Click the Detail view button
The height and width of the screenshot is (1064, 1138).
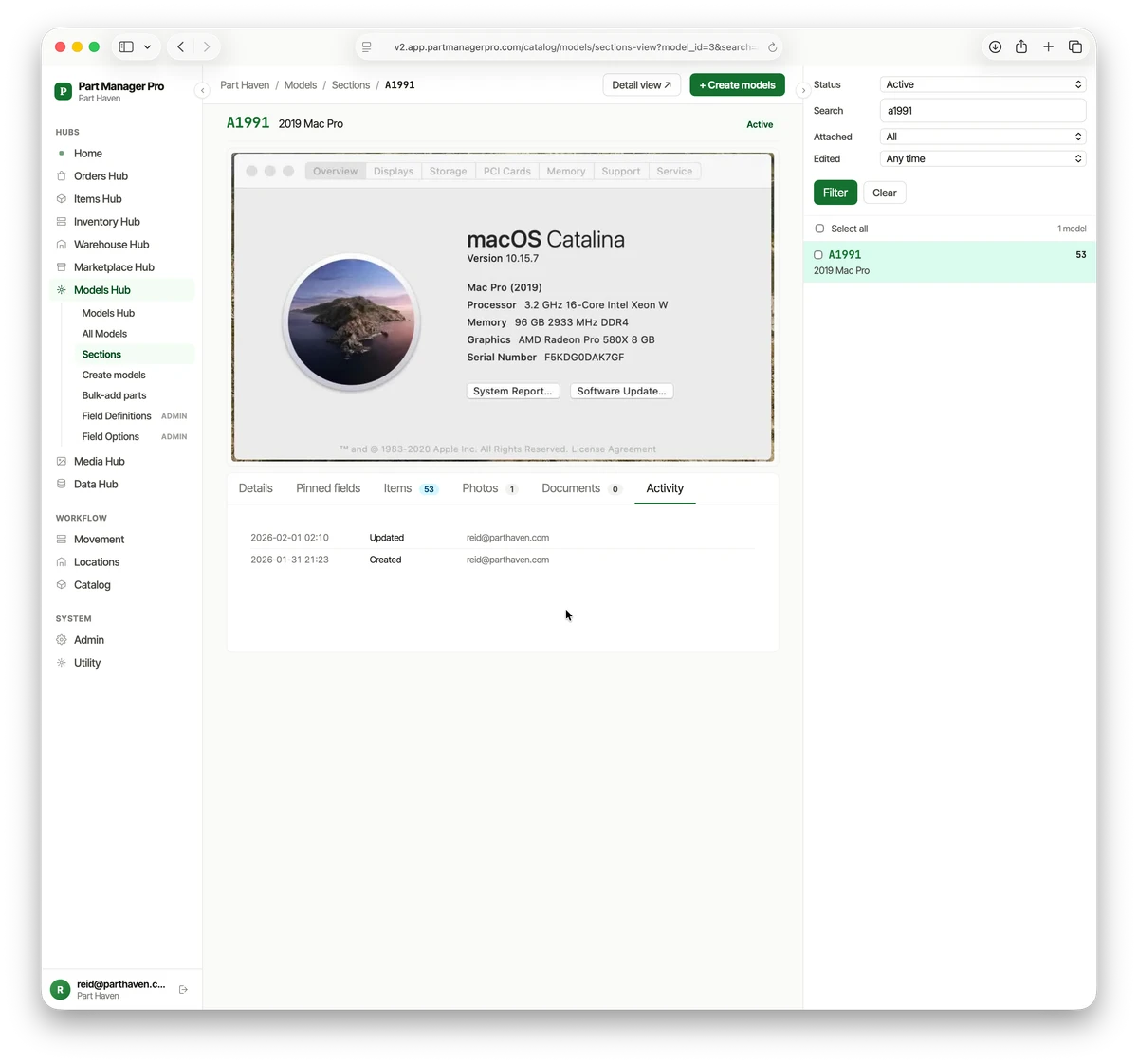[642, 85]
